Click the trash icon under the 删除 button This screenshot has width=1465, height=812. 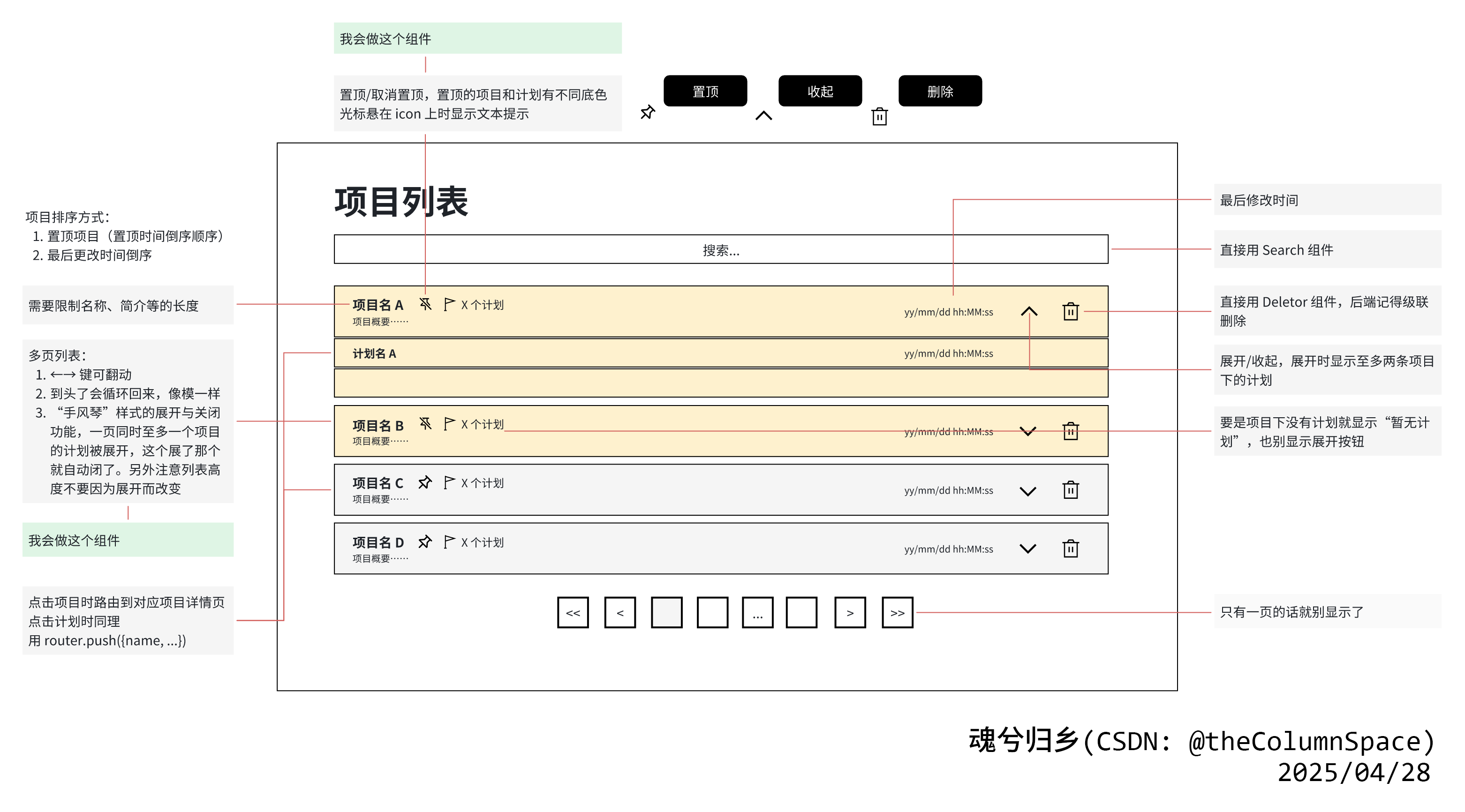point(880,117)
